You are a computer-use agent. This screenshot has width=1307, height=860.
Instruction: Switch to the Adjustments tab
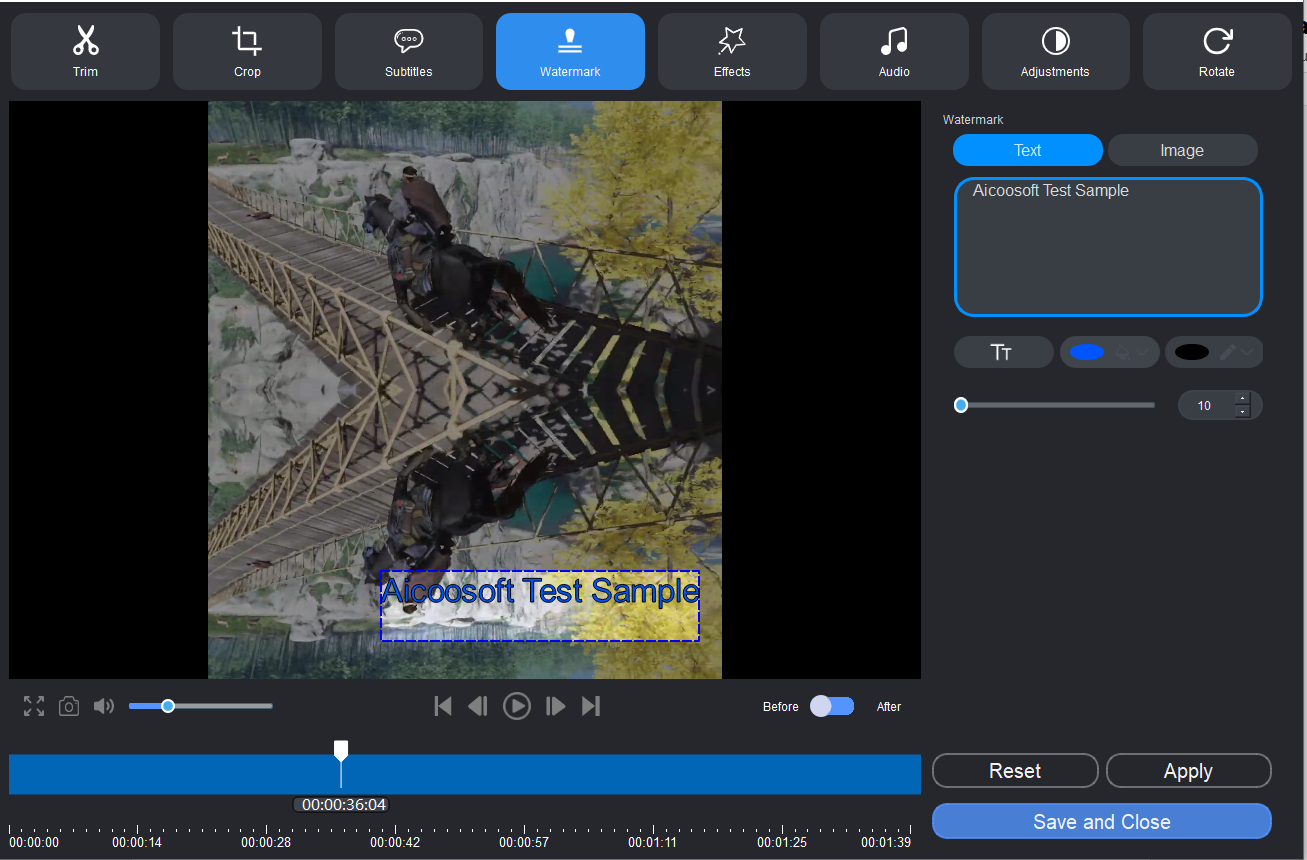(1055, 51)
